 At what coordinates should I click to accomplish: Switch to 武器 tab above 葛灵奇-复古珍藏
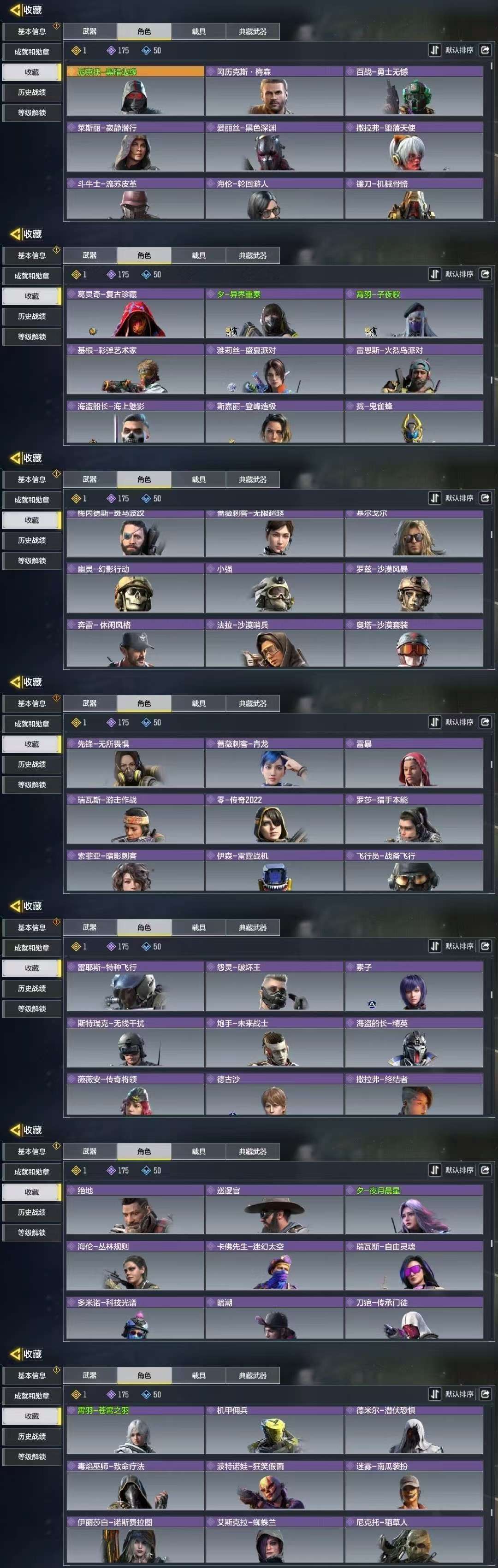pyautogui.click(x=89, y=255)
